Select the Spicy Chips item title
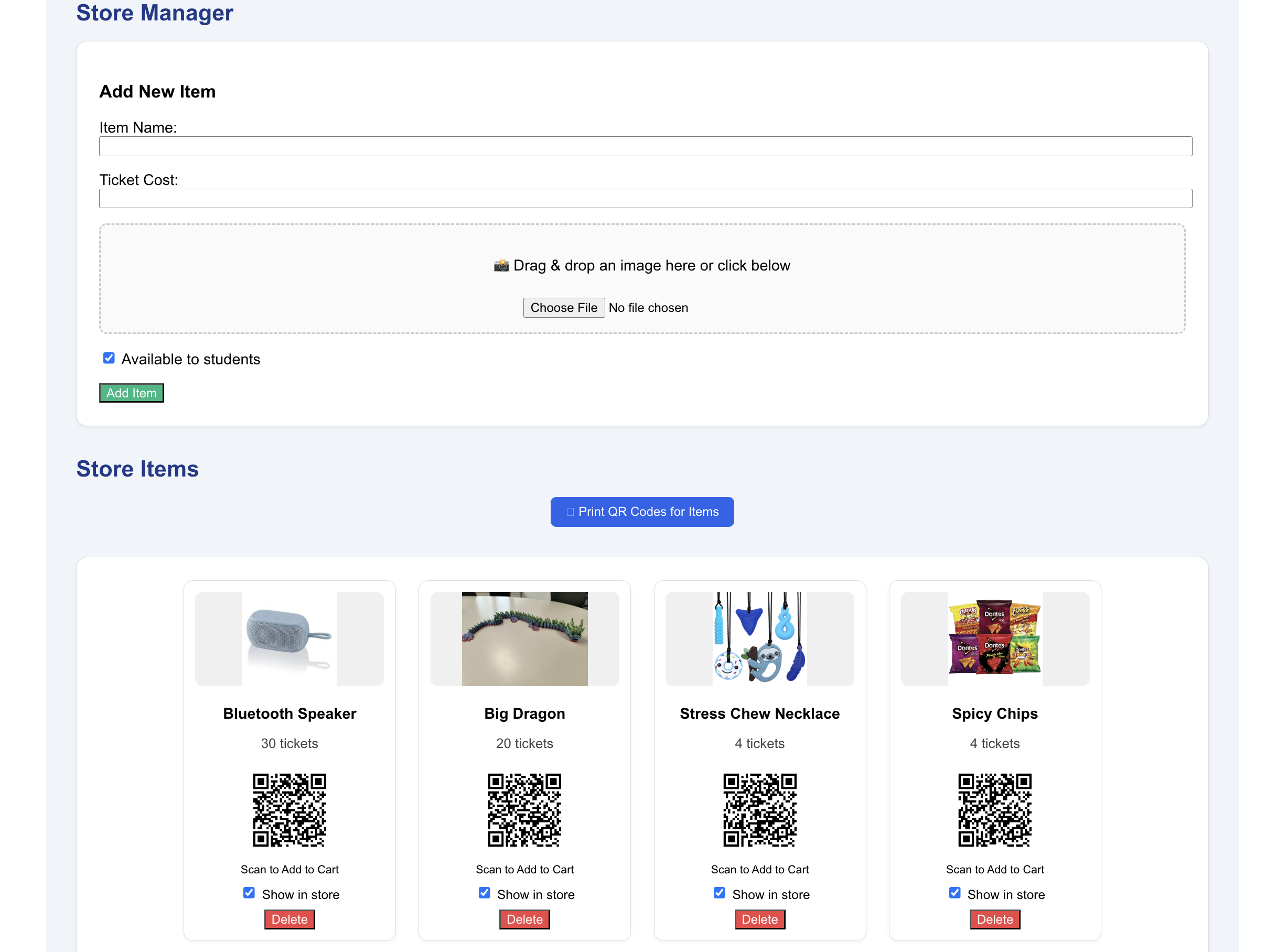Viewport: 1266px width, 952px height. click(x=995, y=714)
